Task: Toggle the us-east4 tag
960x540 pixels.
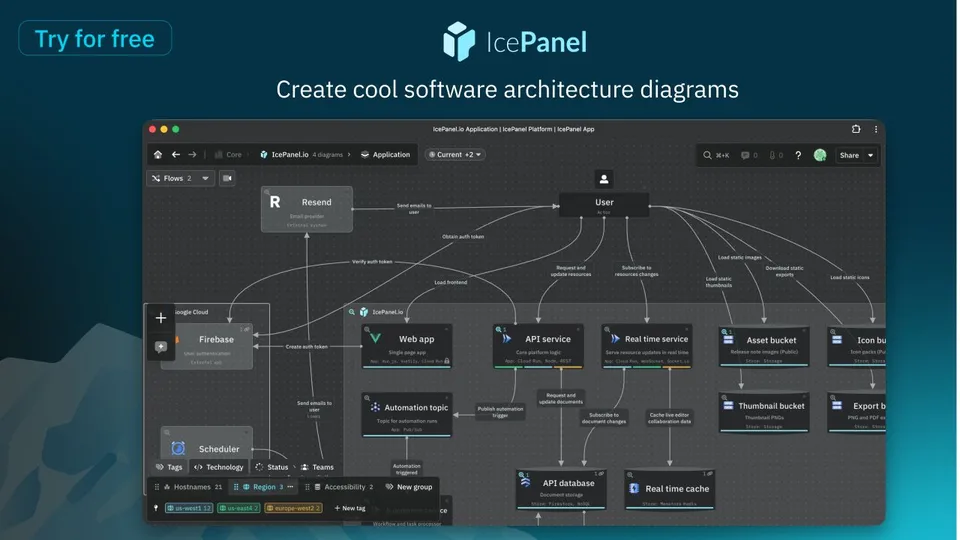Action: point(239,508)
